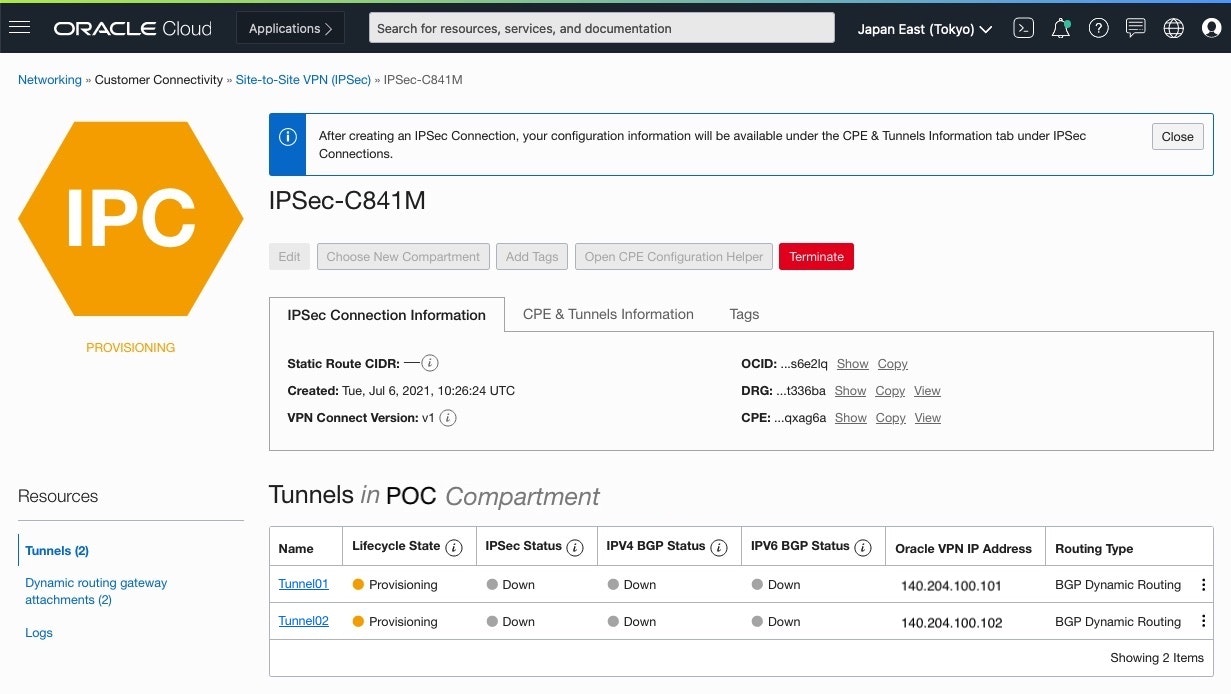Show the full DRG value
Viewport: 1231px width, 694px height.
tap(851, 391)
